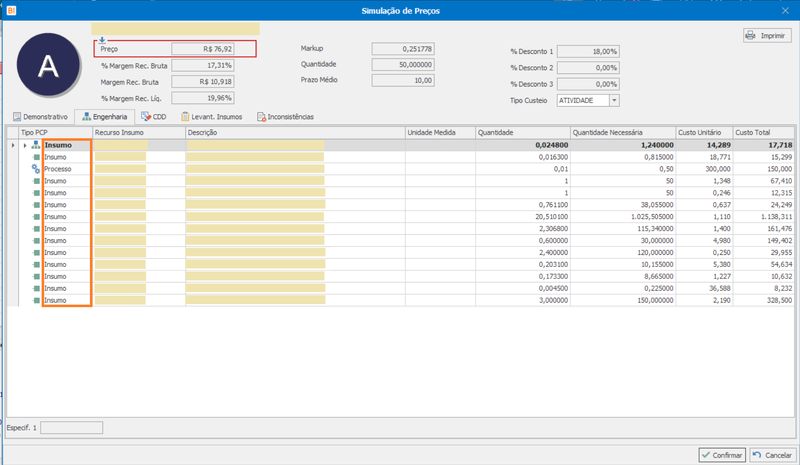Viewport: 800px width, 465px height.
Task: Select the Engenharia tab
Action: pyautogui.click(x=105, y=117)
